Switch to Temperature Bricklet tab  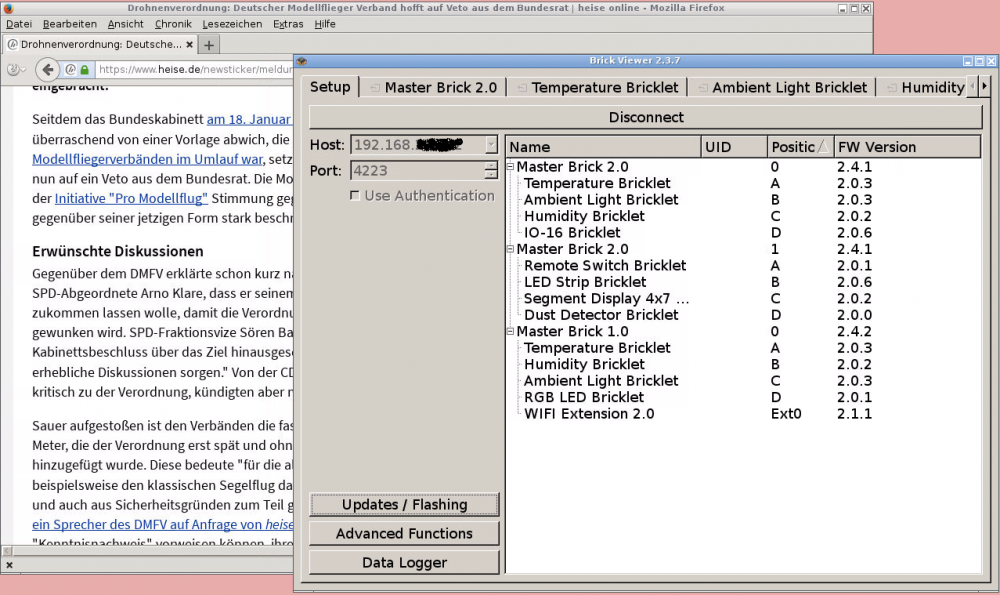(x=598, y=87)
